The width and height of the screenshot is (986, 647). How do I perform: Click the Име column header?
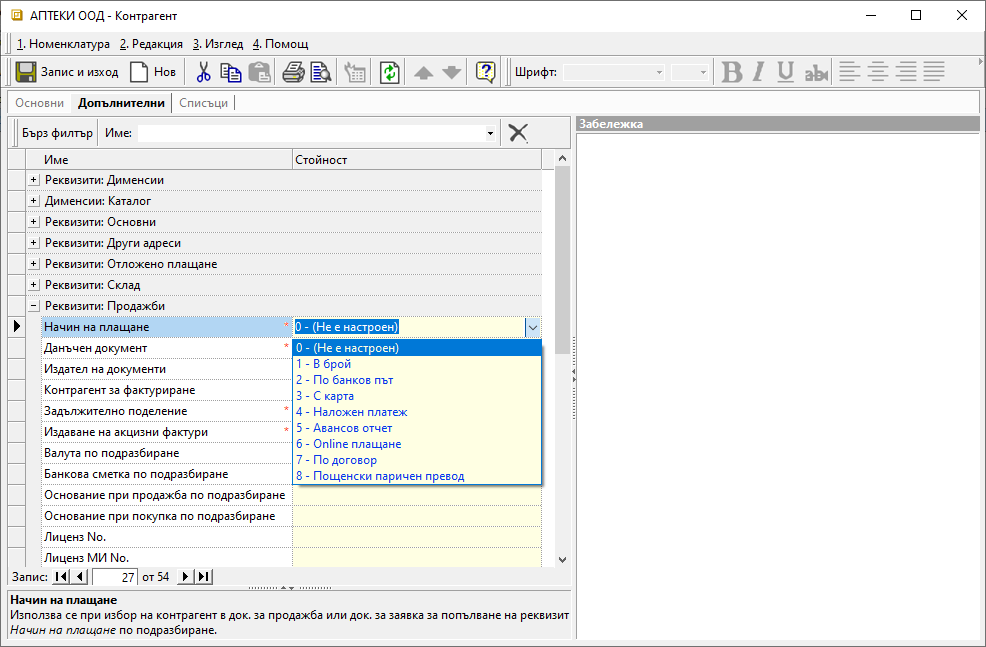160,160
